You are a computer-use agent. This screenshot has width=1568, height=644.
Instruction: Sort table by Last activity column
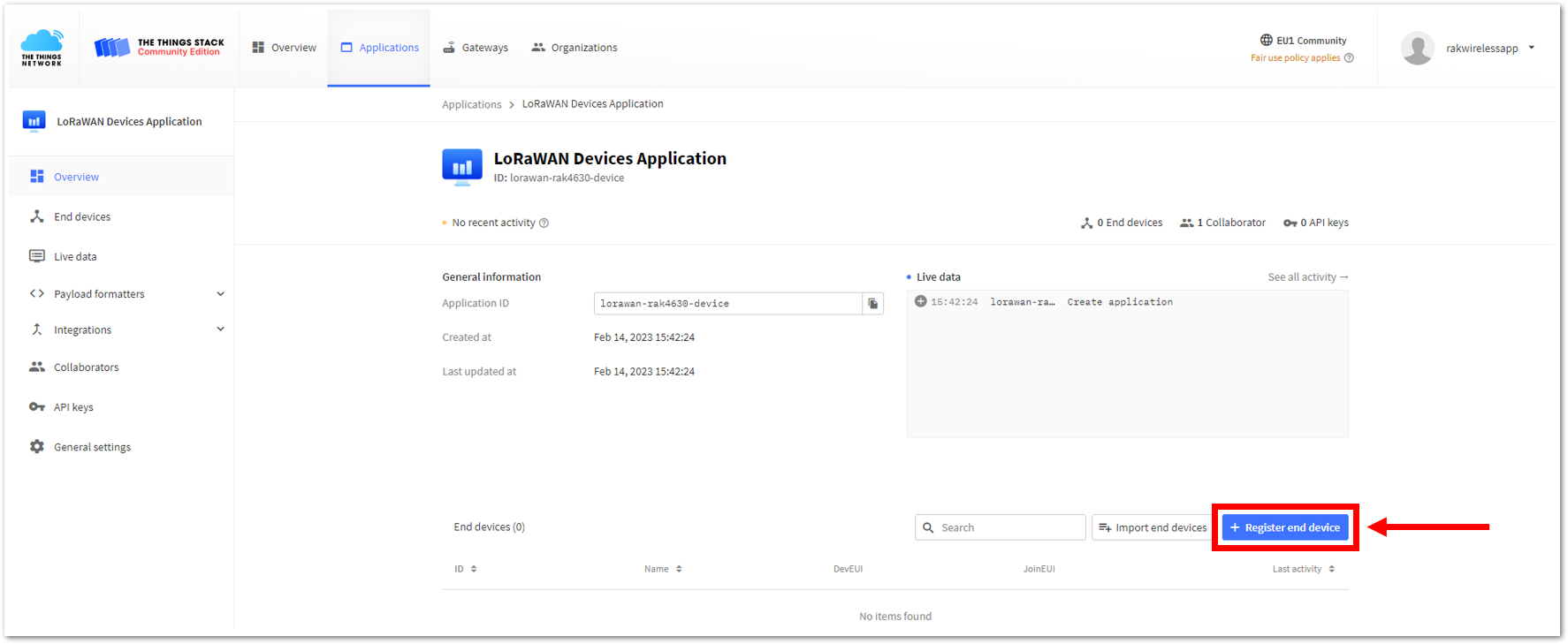point(1304,569)
